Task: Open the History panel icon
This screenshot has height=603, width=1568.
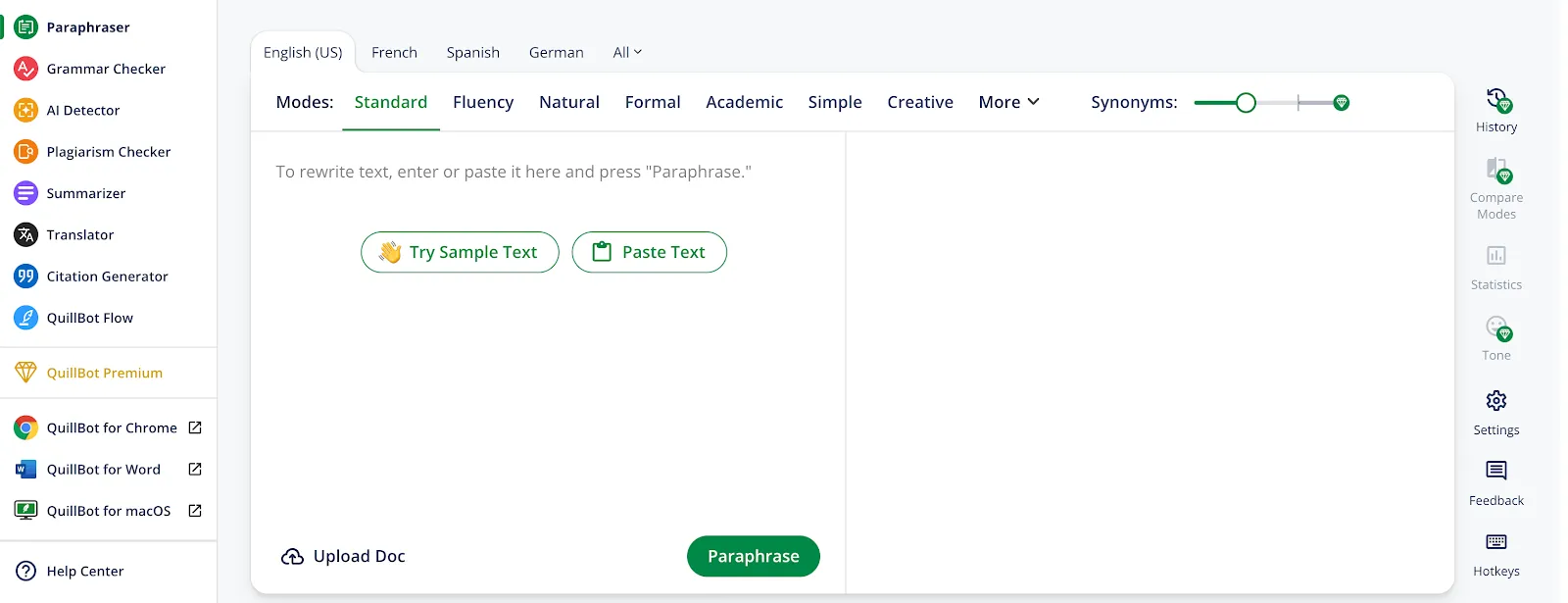Action: 1497,100
